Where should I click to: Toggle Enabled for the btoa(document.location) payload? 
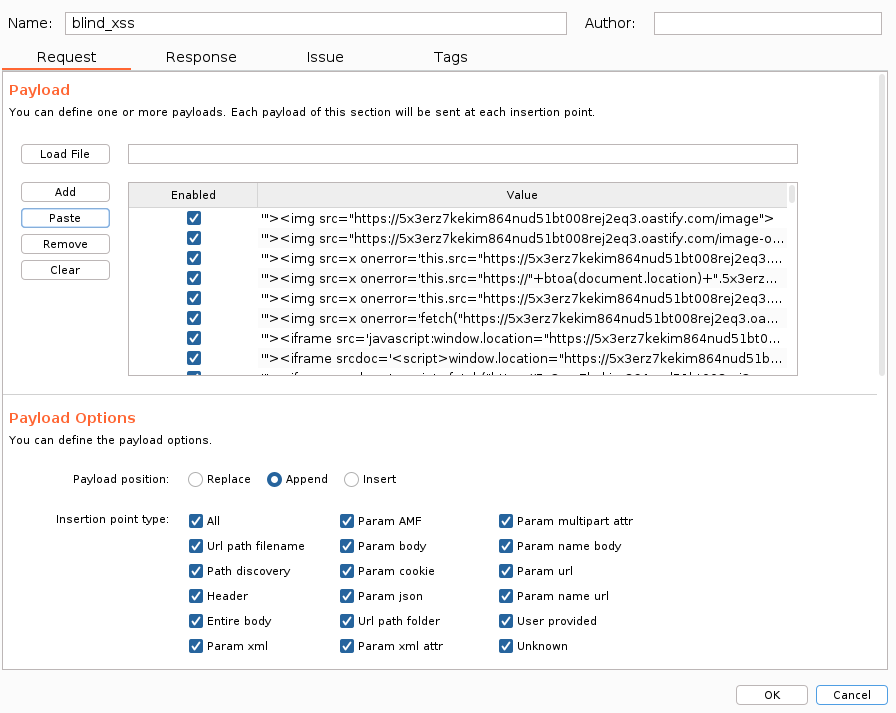[194, 278]
